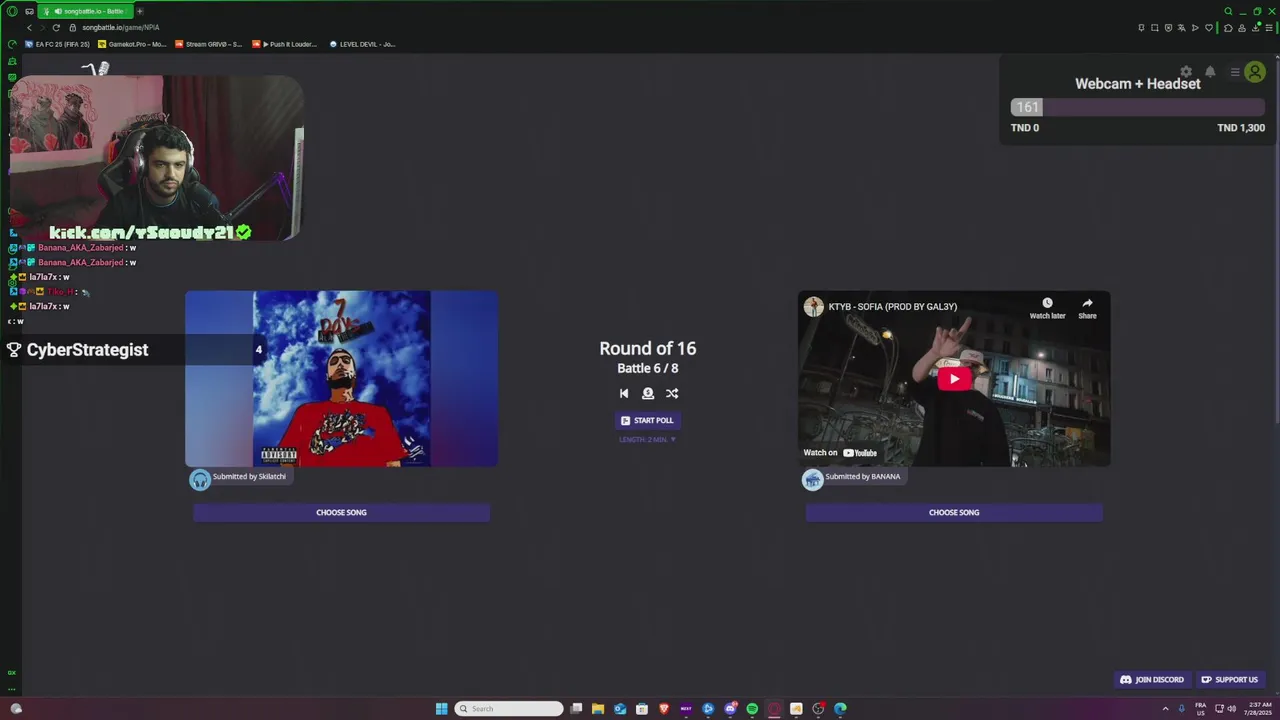
Task: Open the songbattle hamburger menu
Action: pyautogui.click(x=1235, y=72)
